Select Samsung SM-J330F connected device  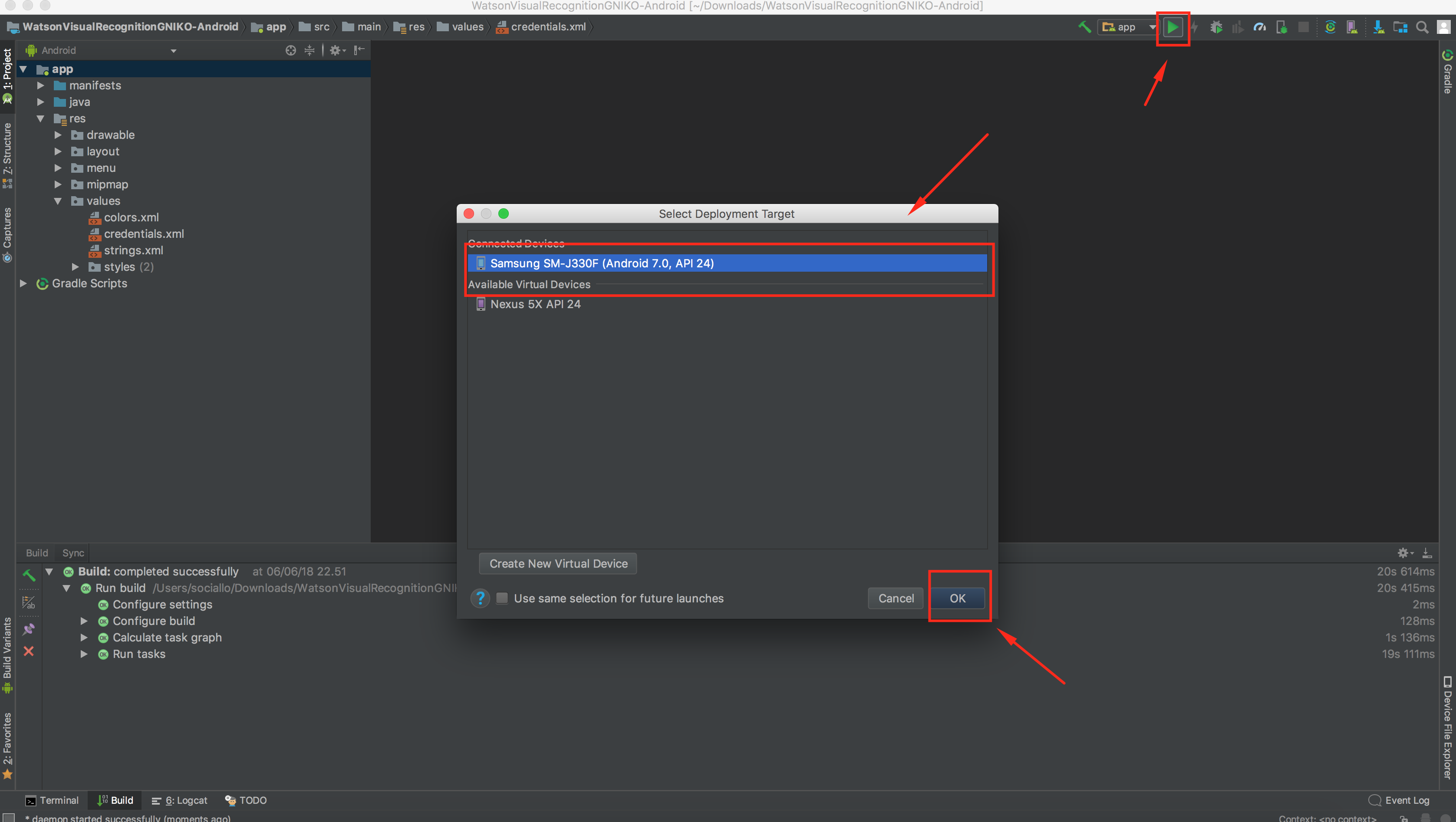point(727,263)
